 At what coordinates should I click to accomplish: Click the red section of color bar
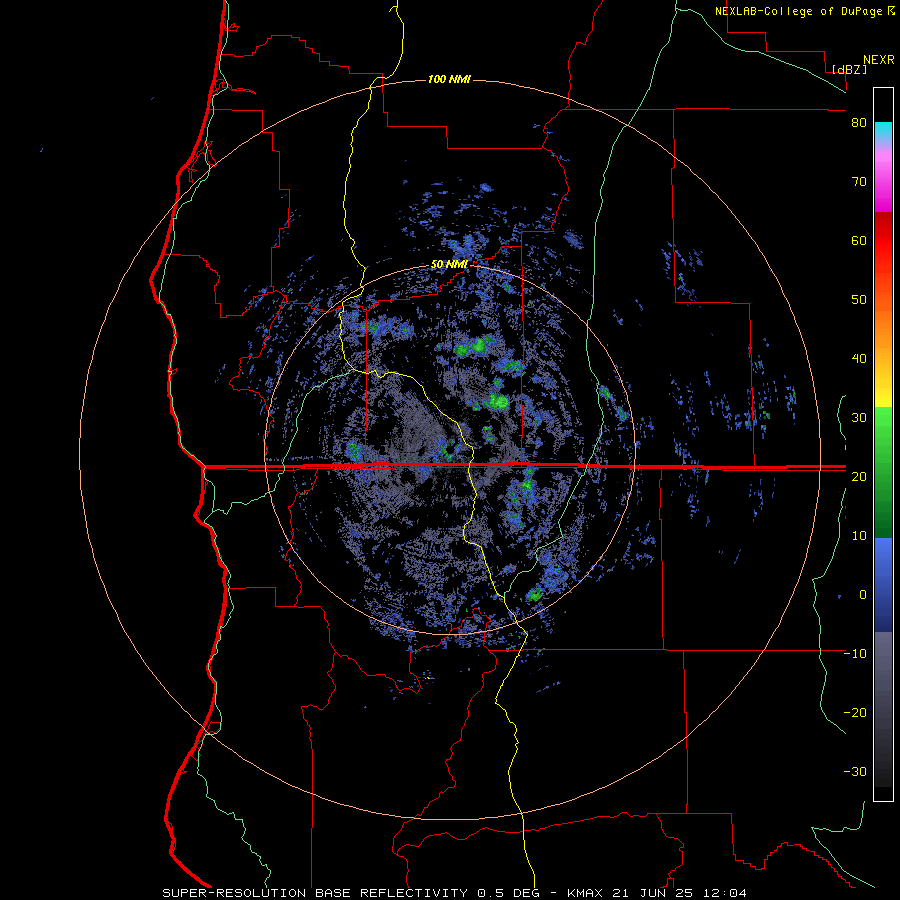[883, 241]
